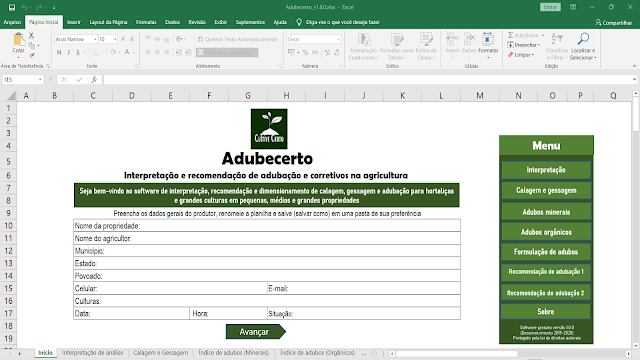Image resolution: width=640 pixels, height=360 pixels.
Task: Switch to Índice de adubos (Minerais) sheet
Action: pos(233,353)
